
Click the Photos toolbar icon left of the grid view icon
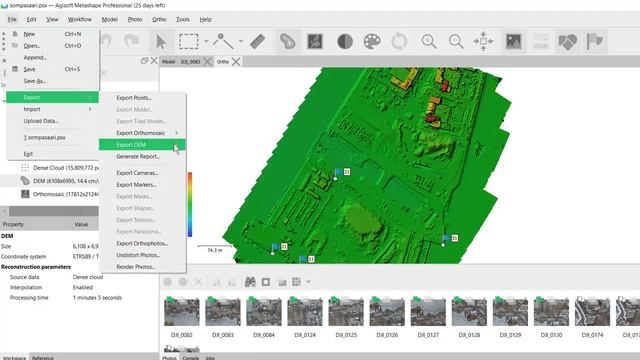tap(282, 282)
